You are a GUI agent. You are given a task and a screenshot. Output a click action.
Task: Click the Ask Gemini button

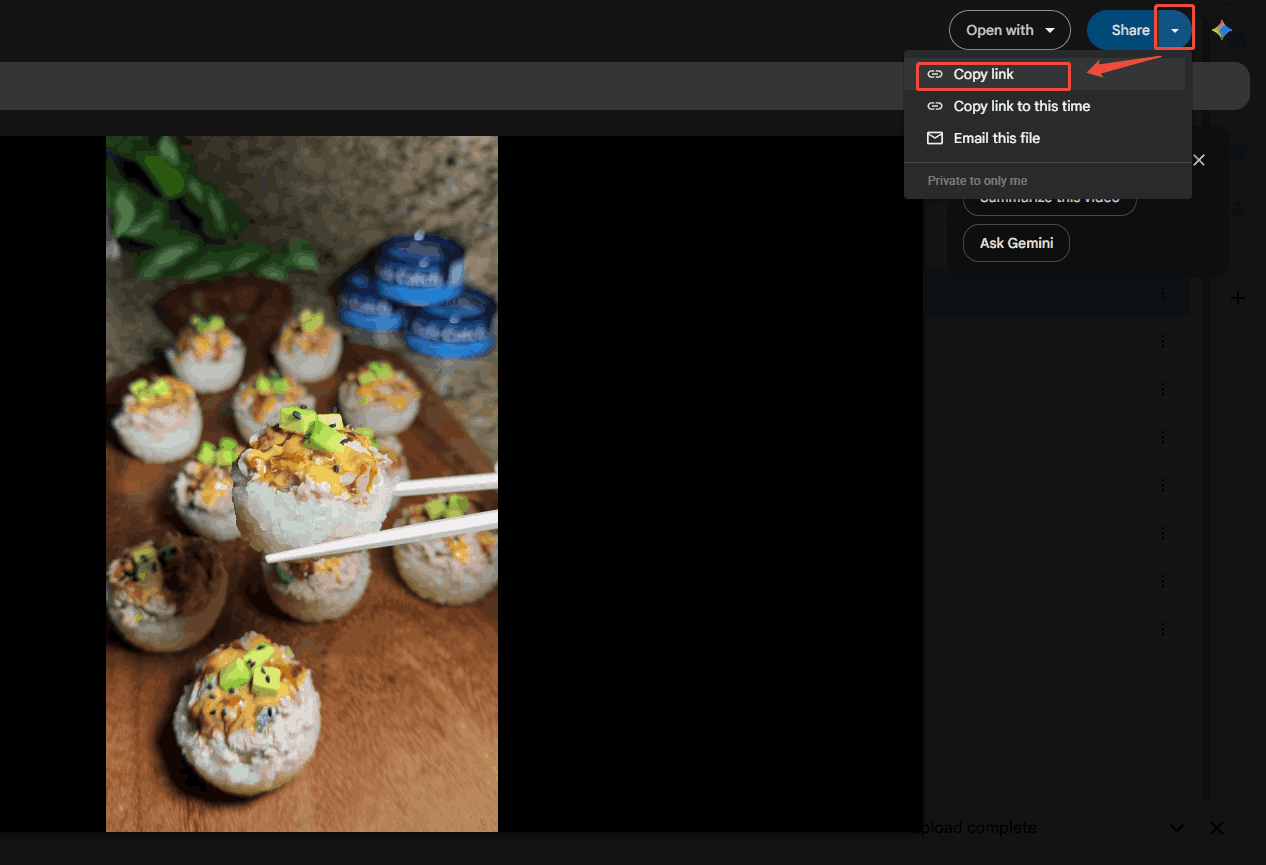1016,243
